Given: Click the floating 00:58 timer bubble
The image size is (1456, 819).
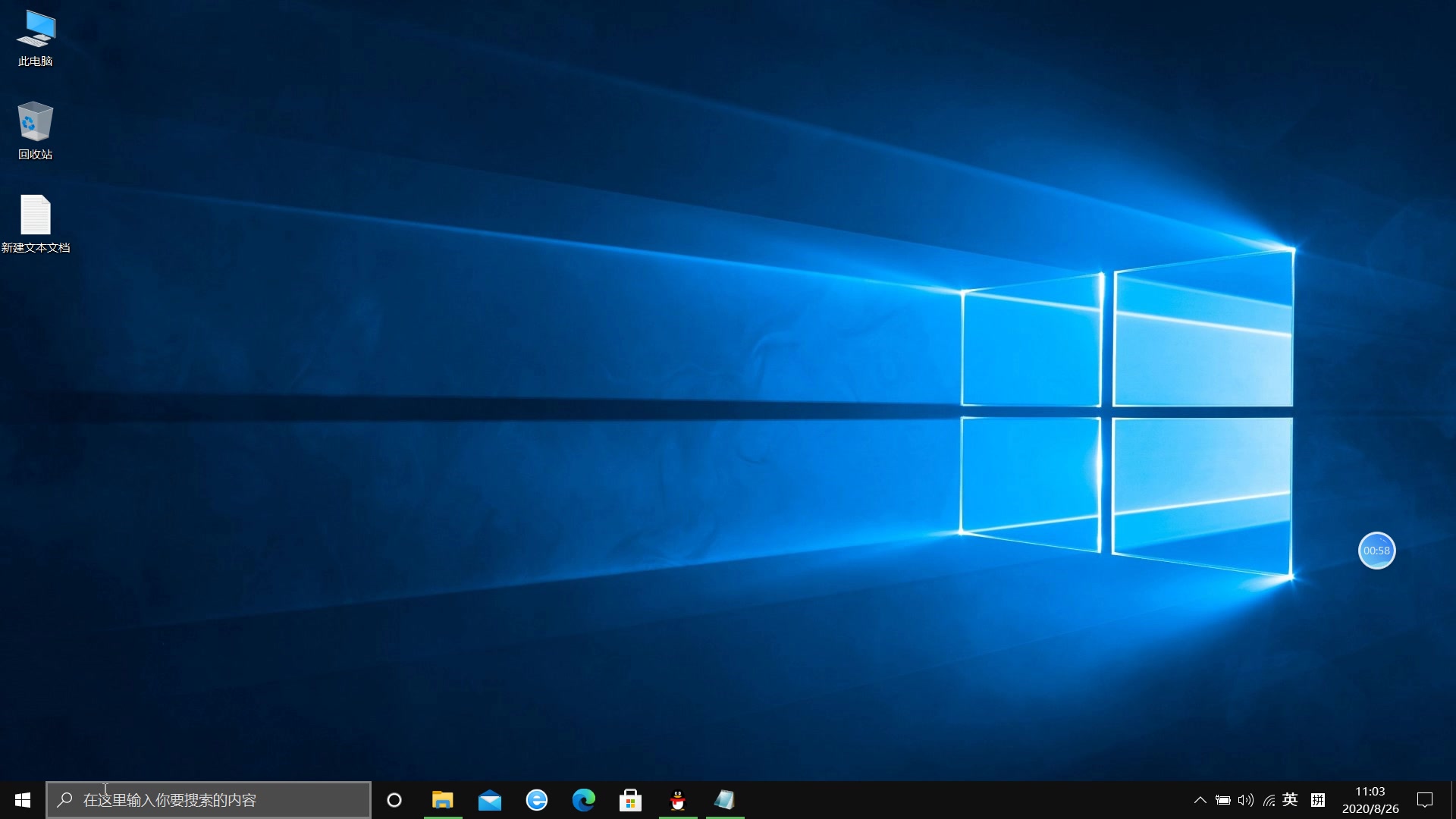Looking at the screenshot, I should (x=1377, y=551).
